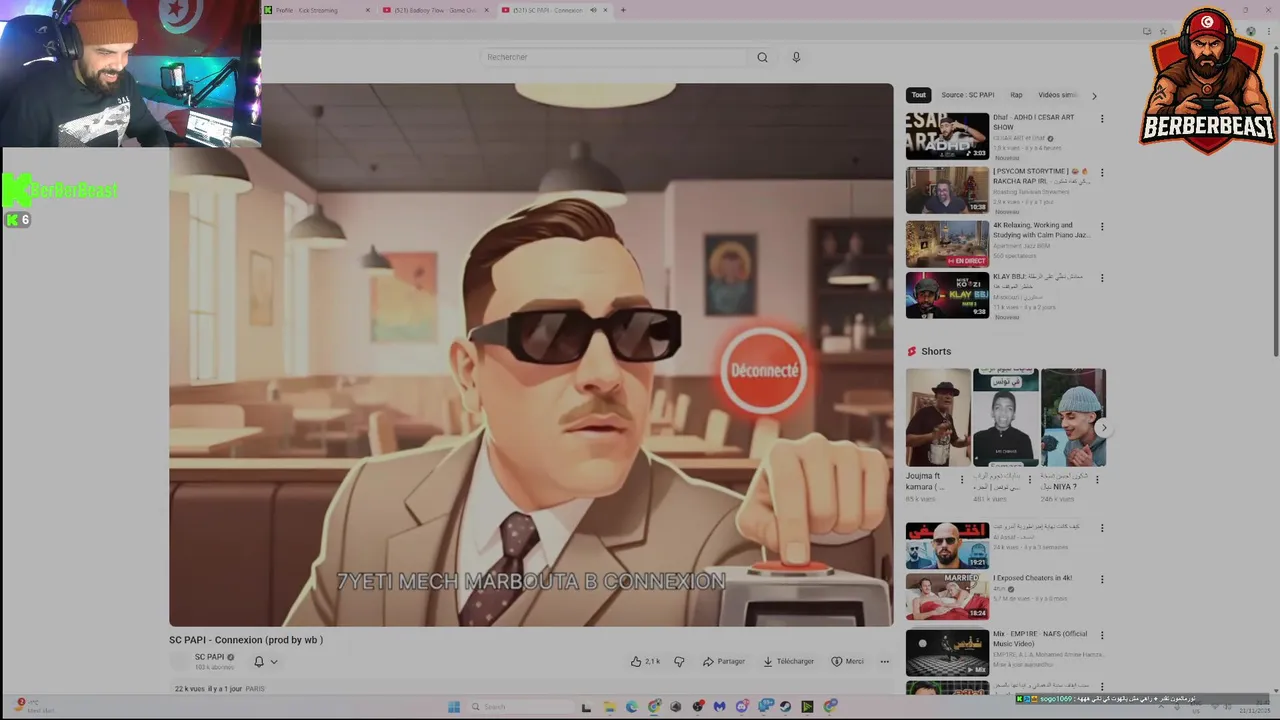This screenshot has height=720, width=1280.
Task: Open Discord from the taskbar
Action: [742, 707]
